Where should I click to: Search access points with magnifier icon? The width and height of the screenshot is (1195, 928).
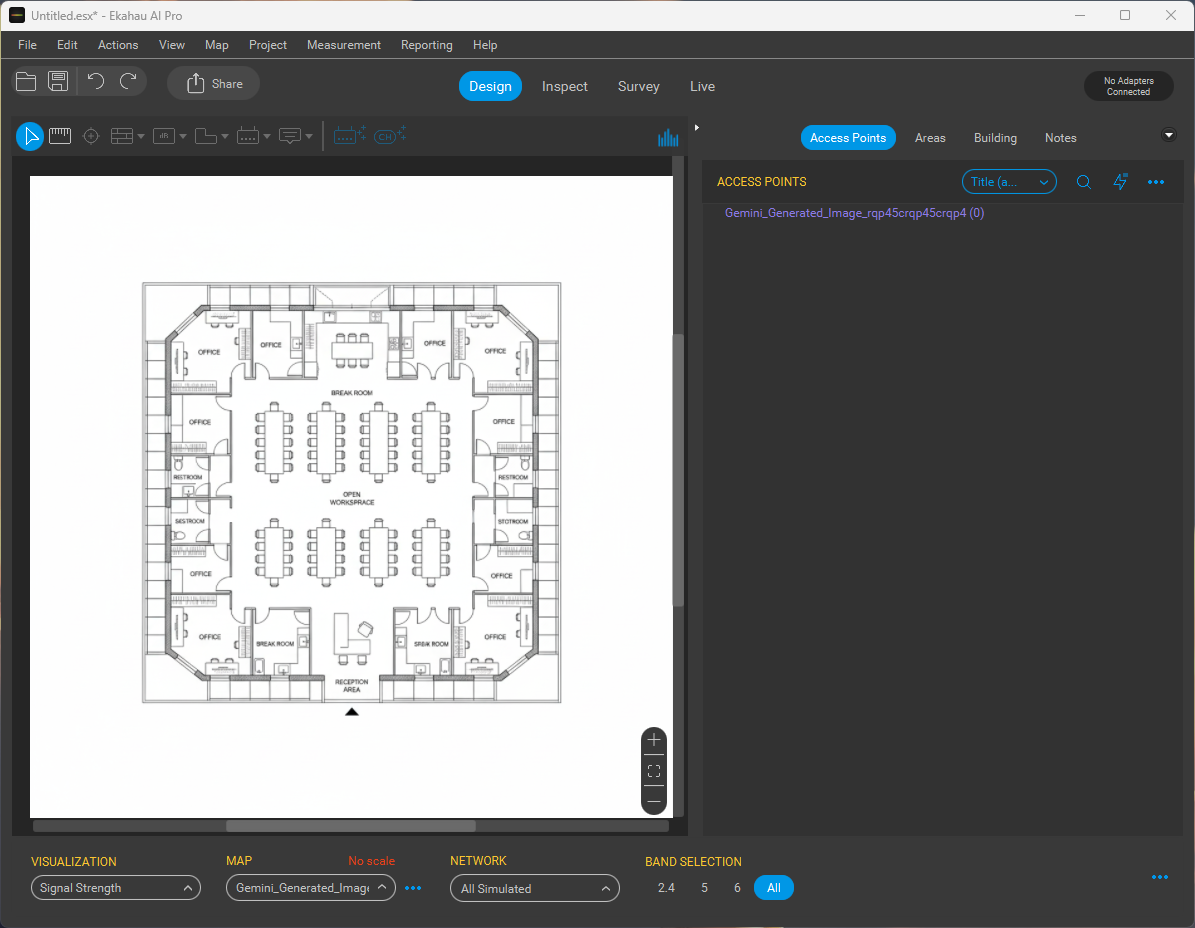(1083, 182)
